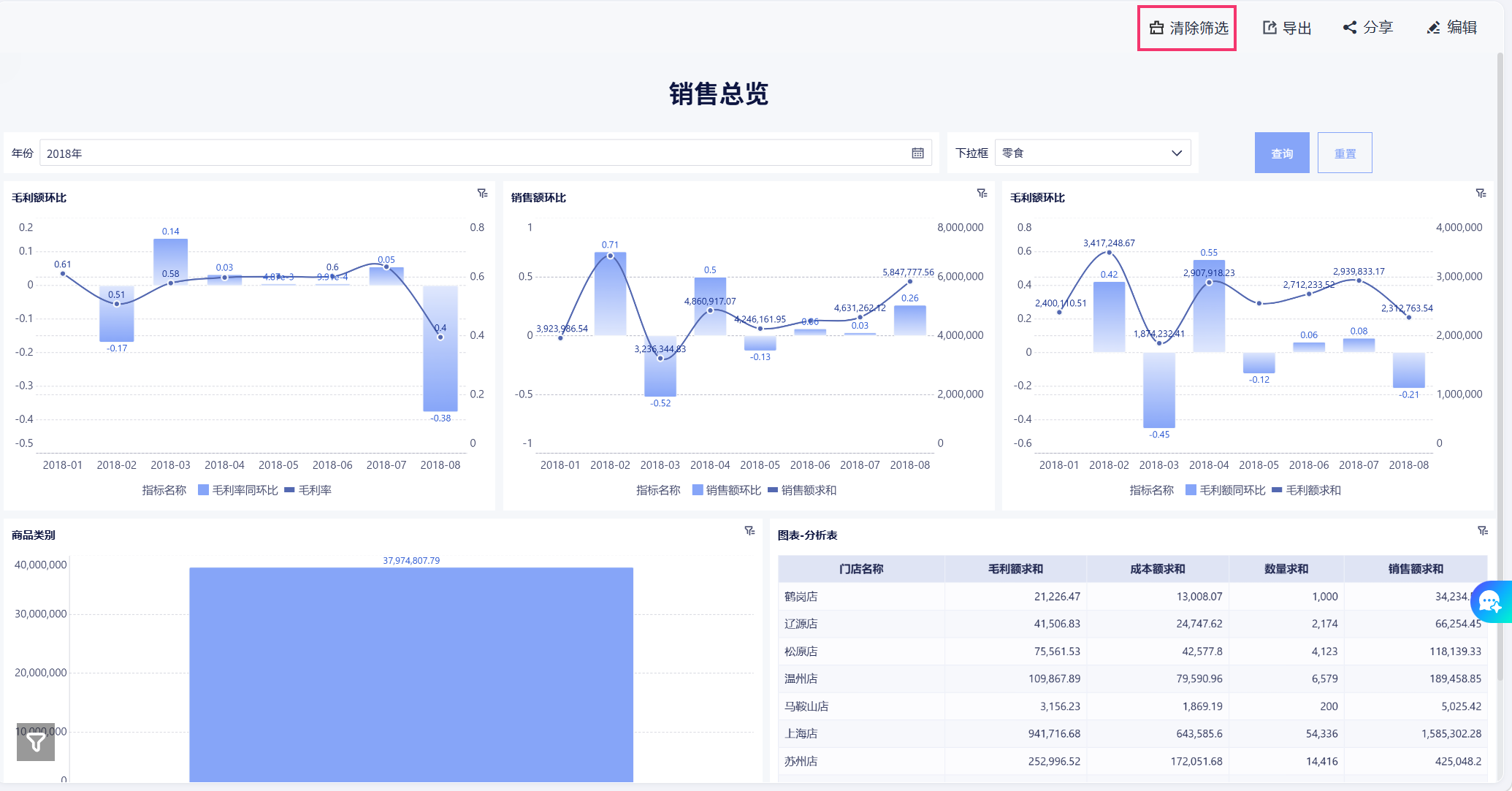Image resolution: width=1512 pixels, height=791 pixels.
Task: Toggle the 毛利率同环比 legend entry
Action: point(238,490)
